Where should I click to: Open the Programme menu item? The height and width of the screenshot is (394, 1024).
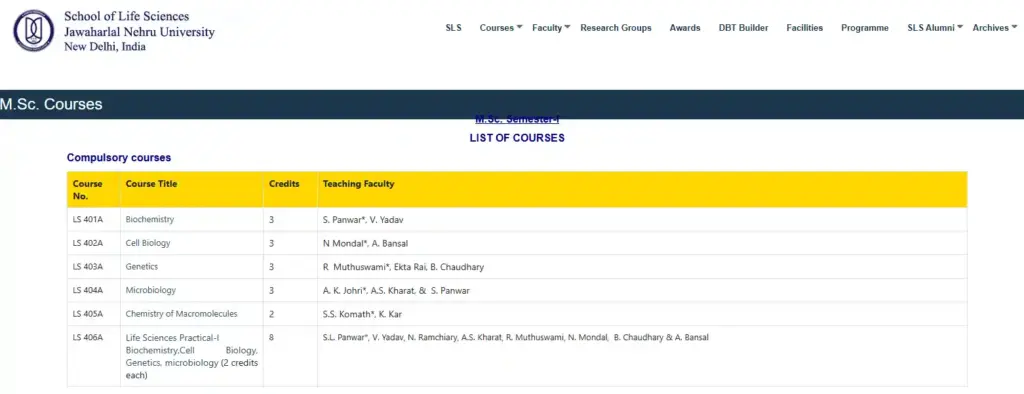pyautogui.click(x=865, y=27)
